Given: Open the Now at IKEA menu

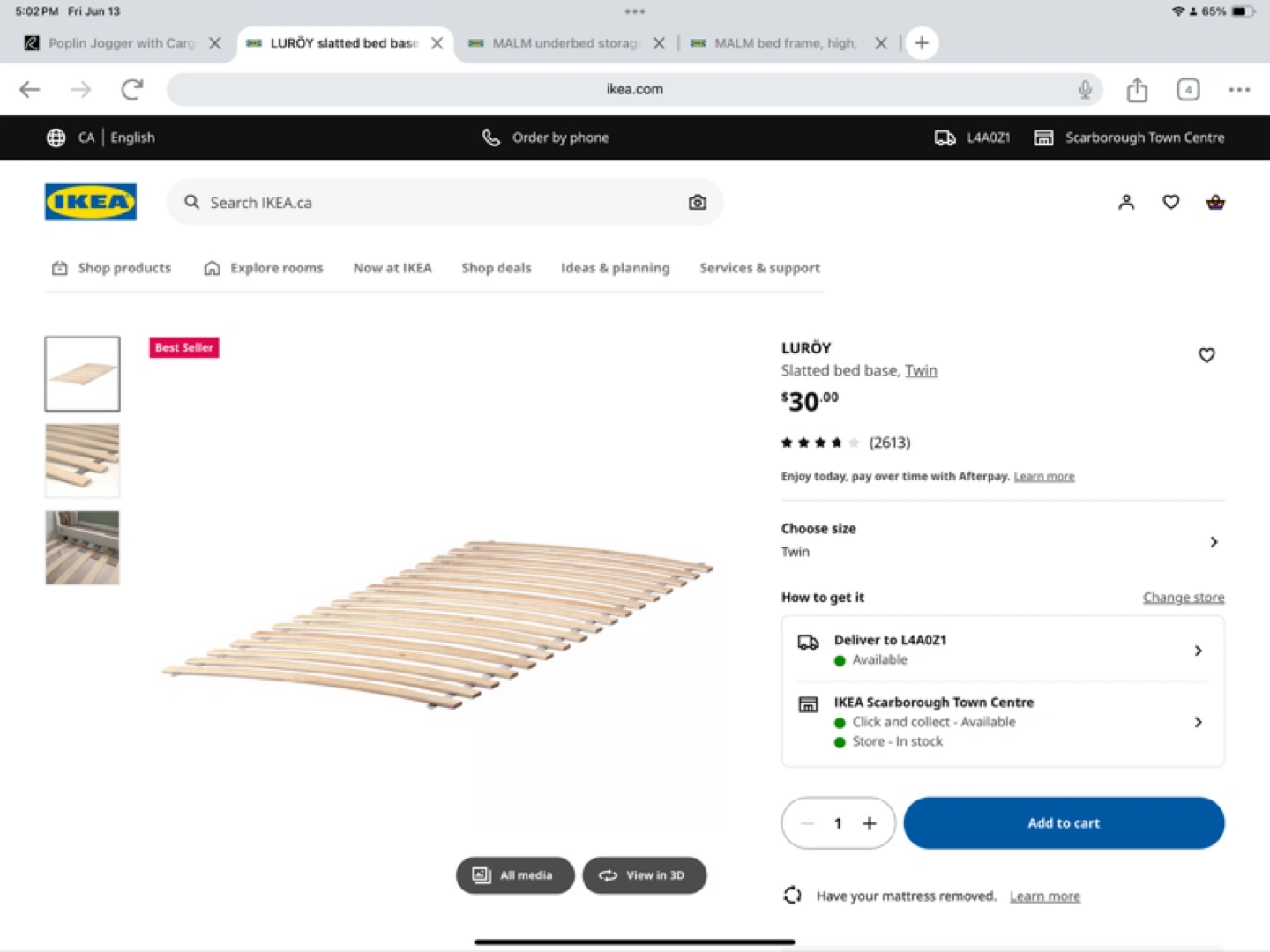Looking at the screenshot, I should pyautogui.click(x=392, y=268).
